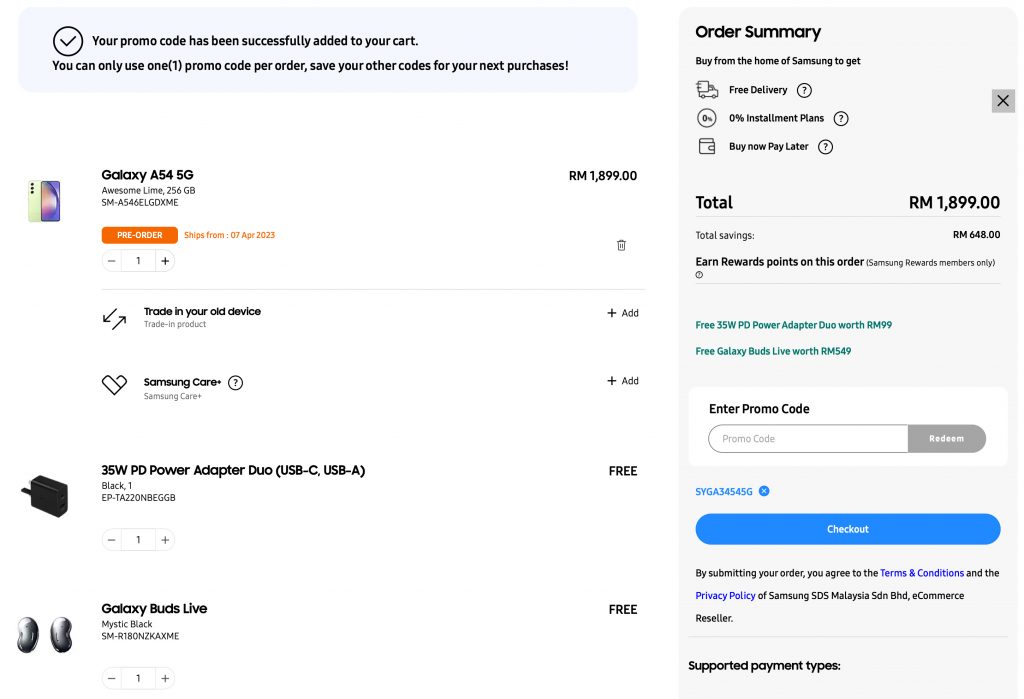Screen dimensions: 1024x699
Task: Click Free Delivery help question mark
Action: pos(805,90)
